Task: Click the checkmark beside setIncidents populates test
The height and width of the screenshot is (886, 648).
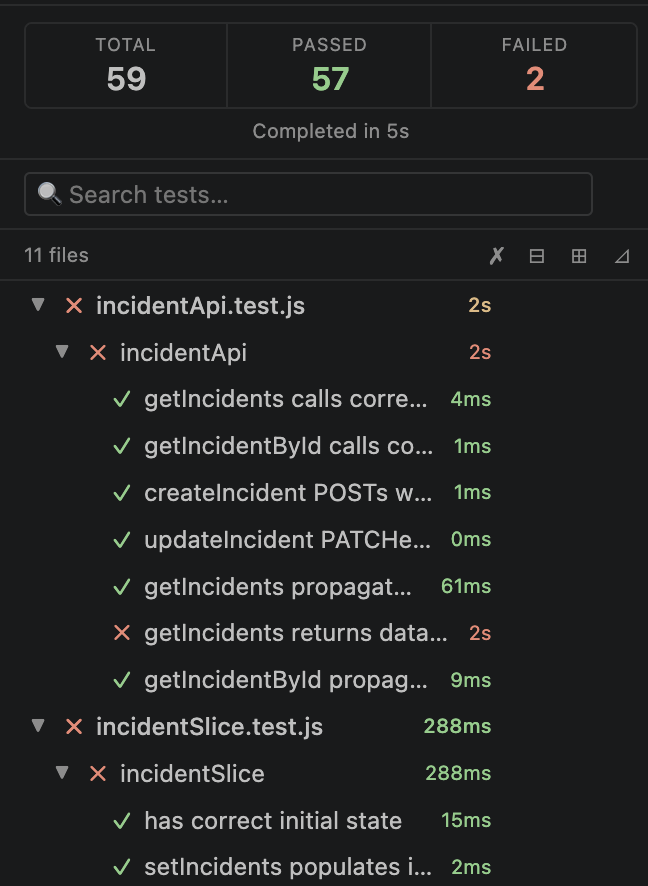Action: coord(122,867)
